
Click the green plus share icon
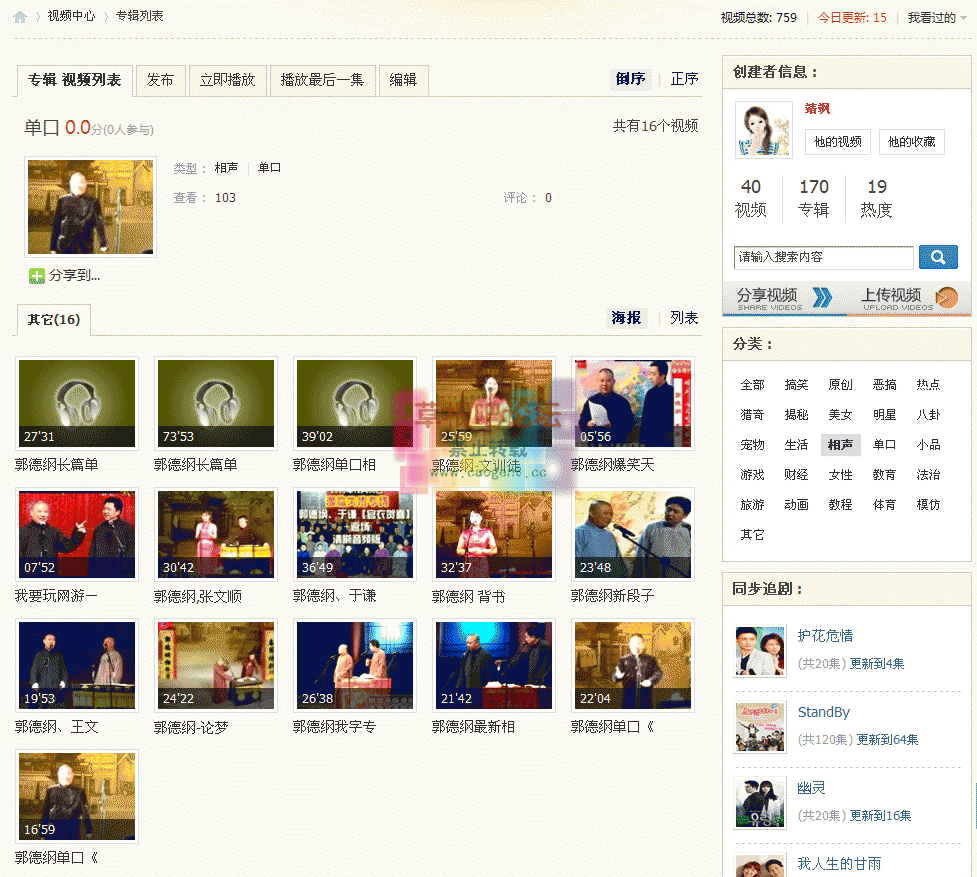36,276
